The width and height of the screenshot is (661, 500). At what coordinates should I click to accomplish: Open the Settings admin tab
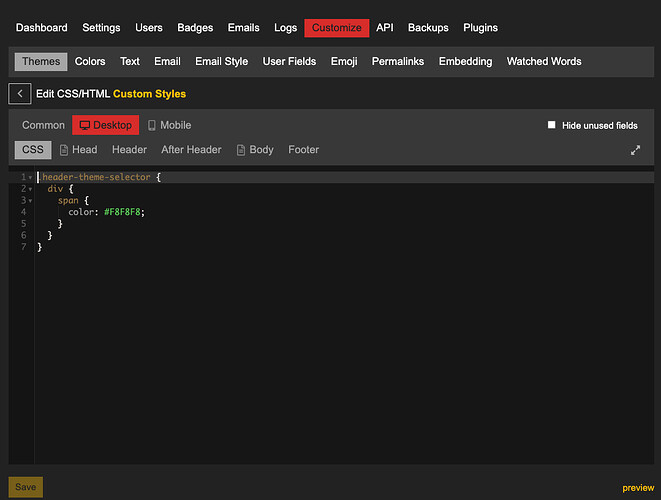point(101,28)
